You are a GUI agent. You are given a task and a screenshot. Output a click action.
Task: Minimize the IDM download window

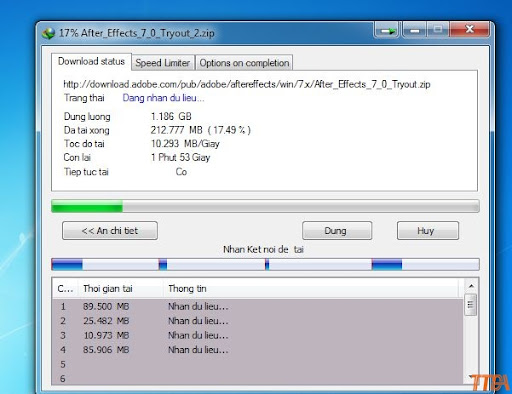pyautogui.click(x=414, y=31)
